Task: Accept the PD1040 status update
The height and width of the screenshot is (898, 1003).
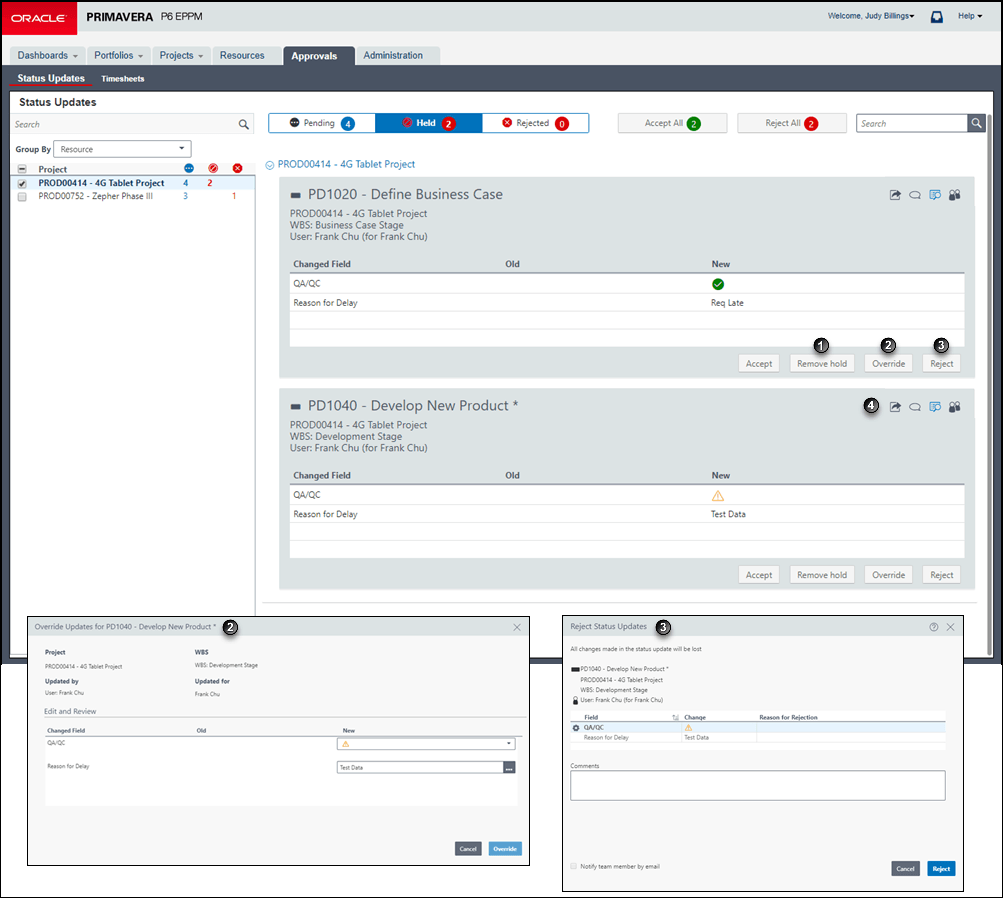Action: (759, 575)
